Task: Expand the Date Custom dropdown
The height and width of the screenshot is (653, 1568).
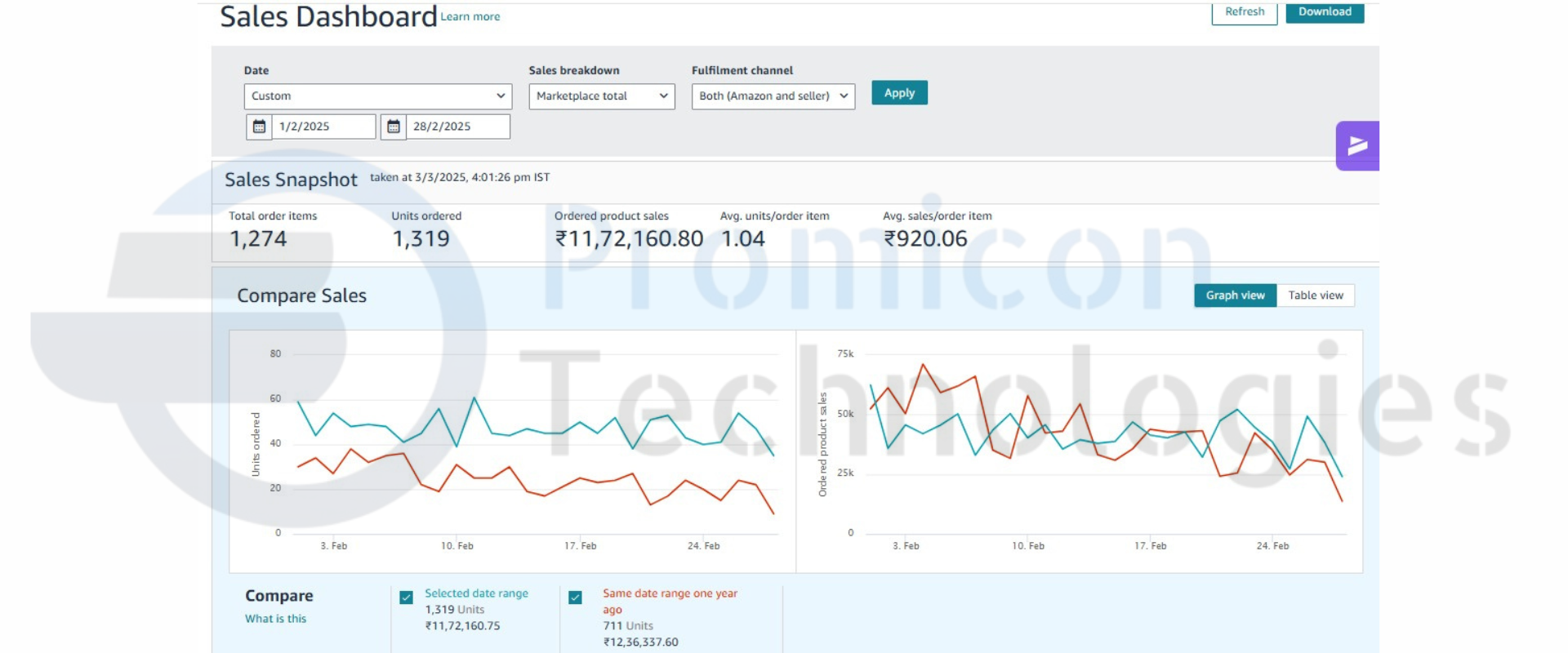Action: (x=377, y=96)
